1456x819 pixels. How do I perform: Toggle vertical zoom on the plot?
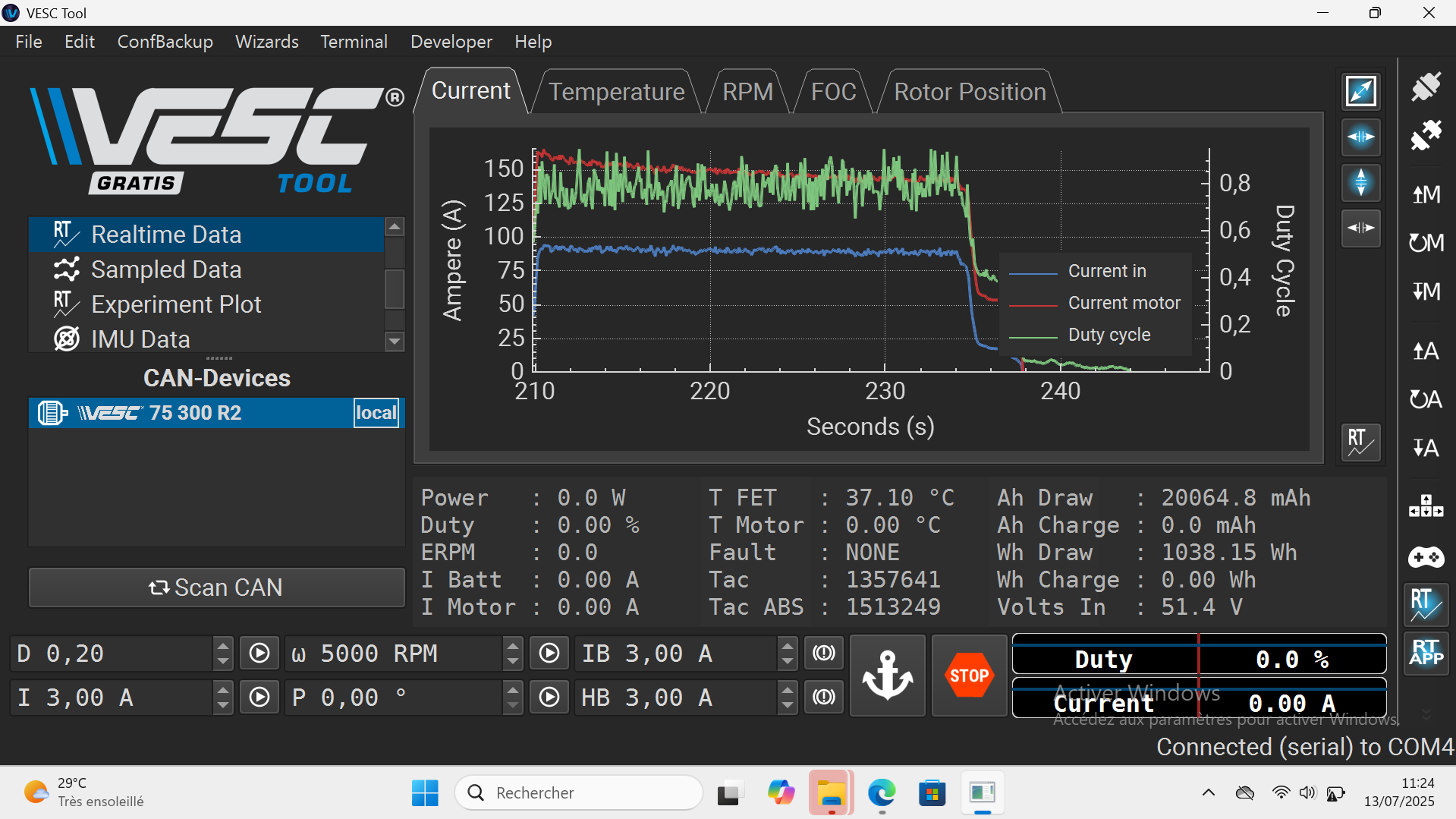1360,182
